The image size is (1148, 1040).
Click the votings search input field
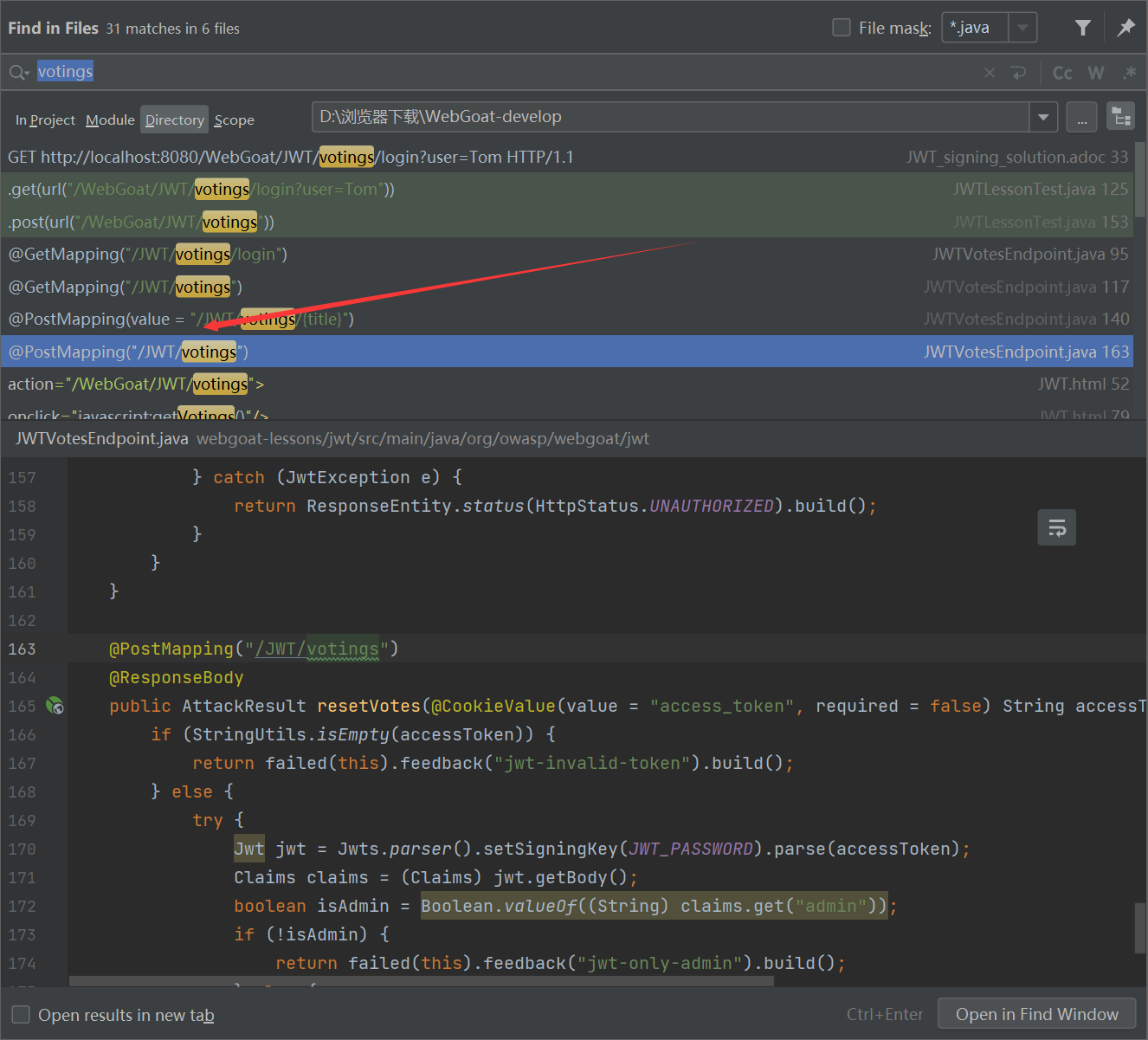(502, 73)
